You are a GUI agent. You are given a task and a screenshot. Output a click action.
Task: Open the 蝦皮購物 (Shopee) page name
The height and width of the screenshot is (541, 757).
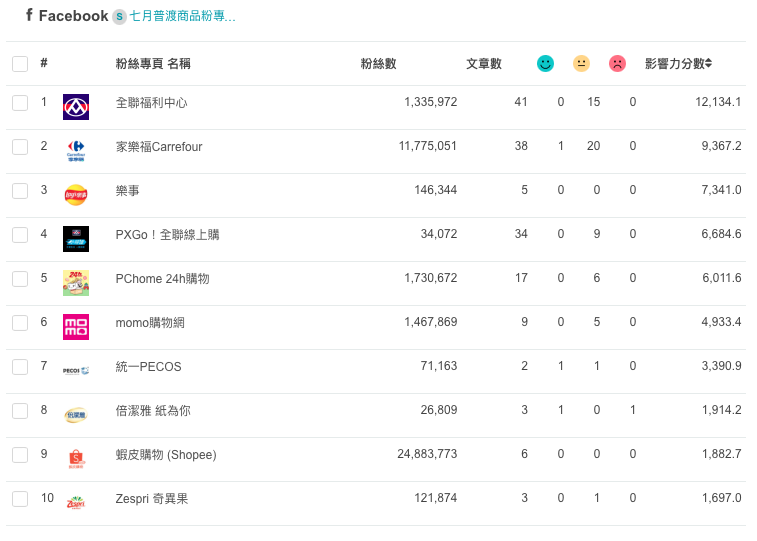(166, 455)
